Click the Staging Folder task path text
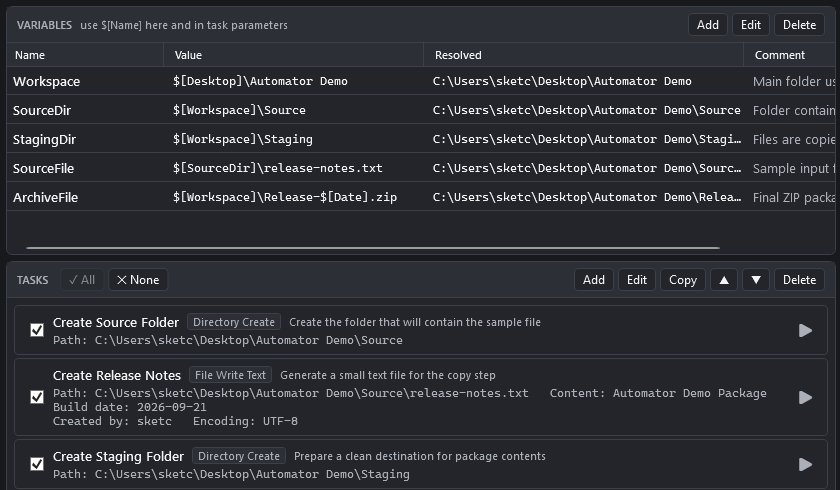 coord(231,474)
